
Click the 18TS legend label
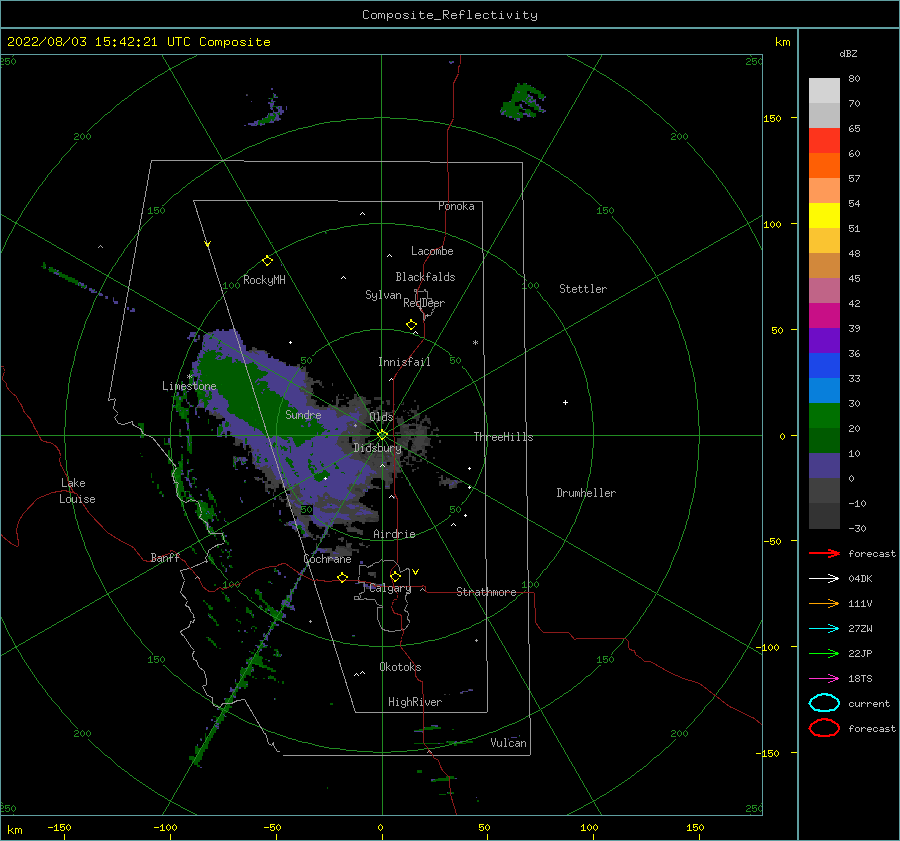(860, 678)
